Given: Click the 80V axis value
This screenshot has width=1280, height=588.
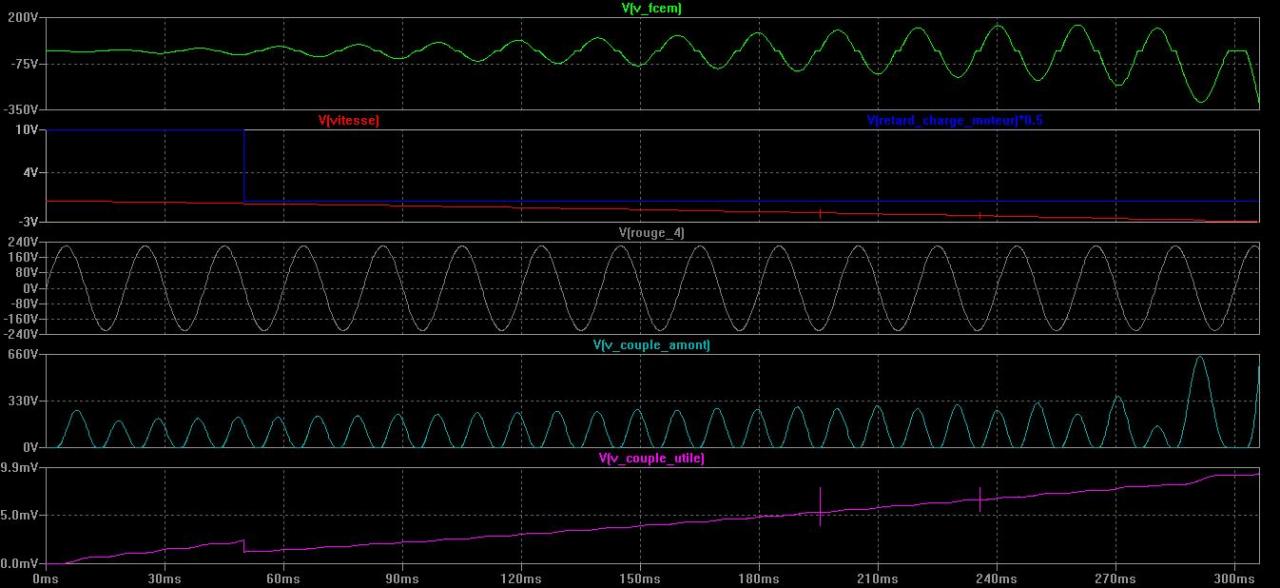Looking at the screenshot, I should [x=27, y=272].
